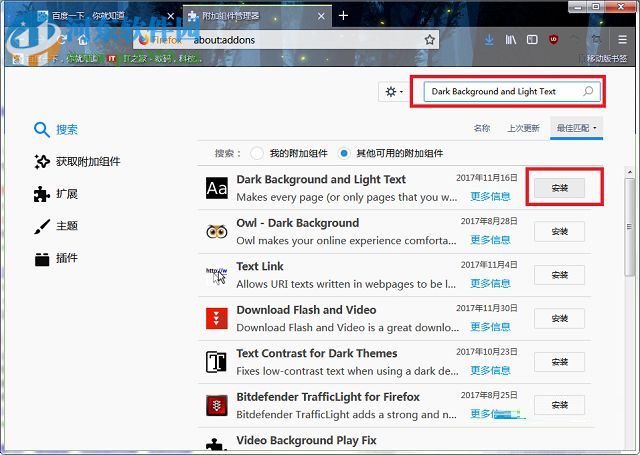Install Text Contrast for Dark Themes
Image resolution: width=640 pixels, height=455 pixels.
(560, 362)
